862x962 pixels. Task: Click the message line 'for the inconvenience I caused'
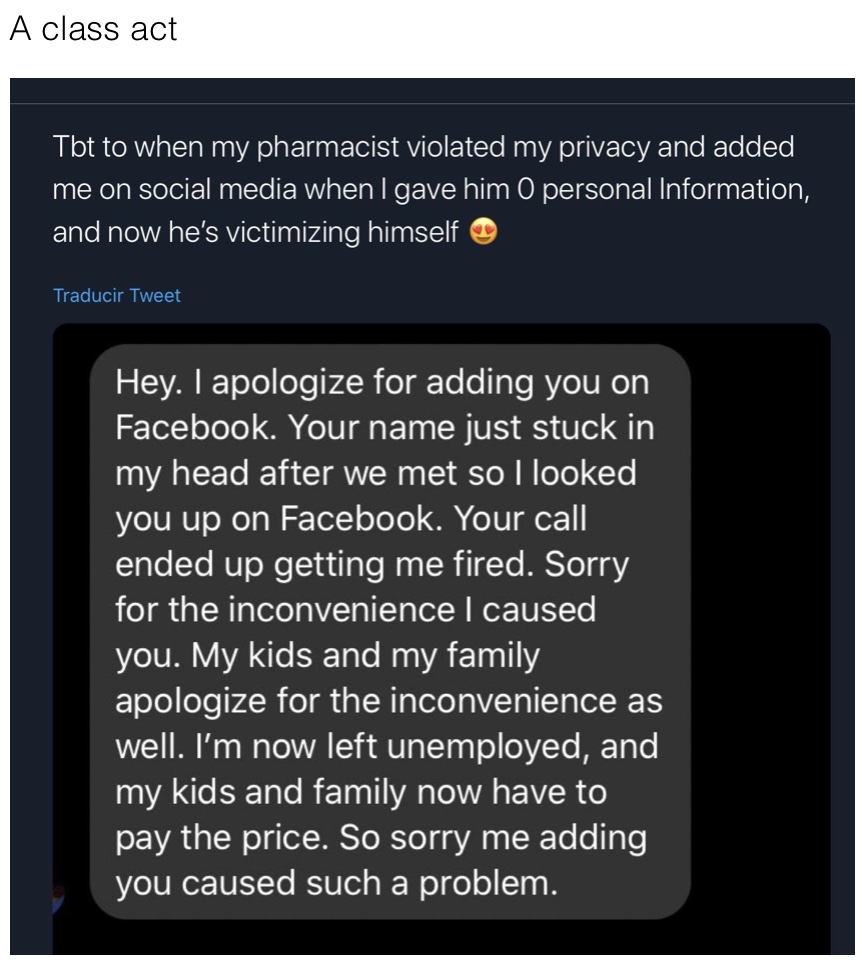coord(355,610)
